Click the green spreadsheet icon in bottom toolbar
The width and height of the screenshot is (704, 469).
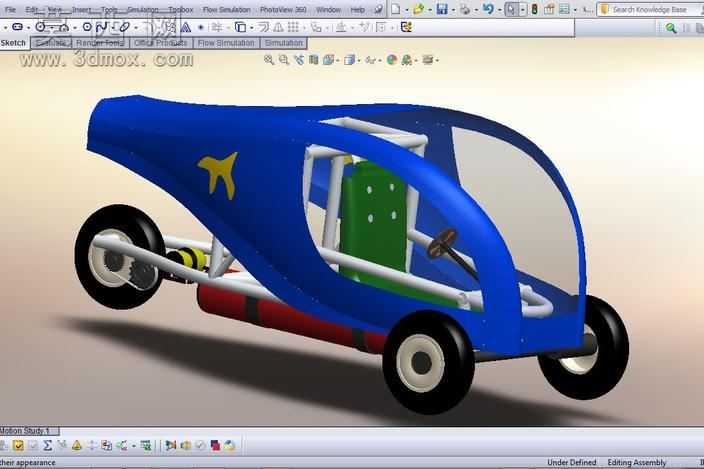tap(145, 446)
